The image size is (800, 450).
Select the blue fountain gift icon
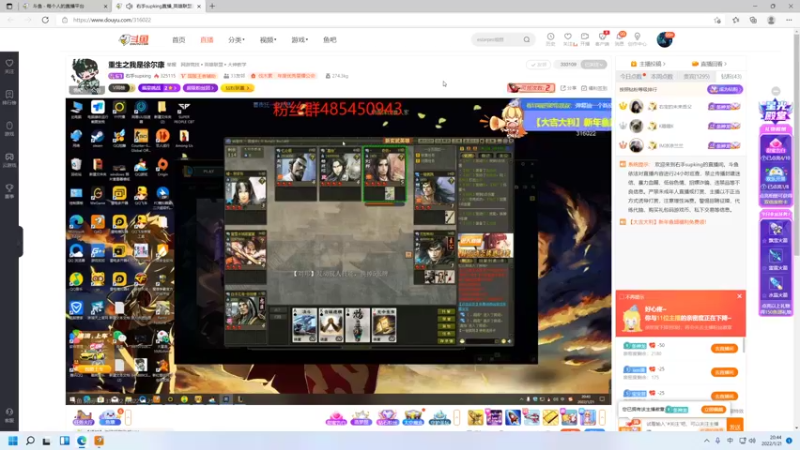point(439,418)
